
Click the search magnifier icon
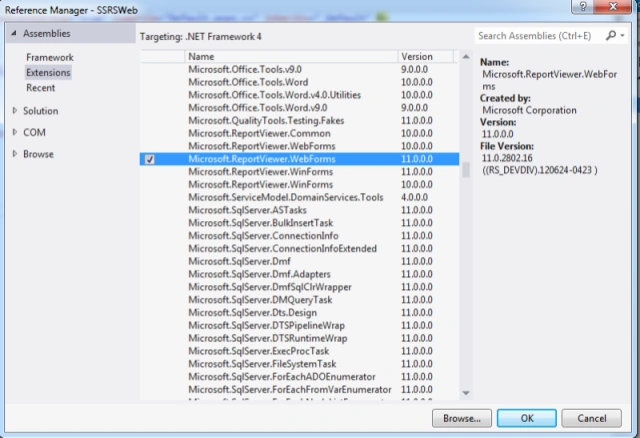coord(611,36)
